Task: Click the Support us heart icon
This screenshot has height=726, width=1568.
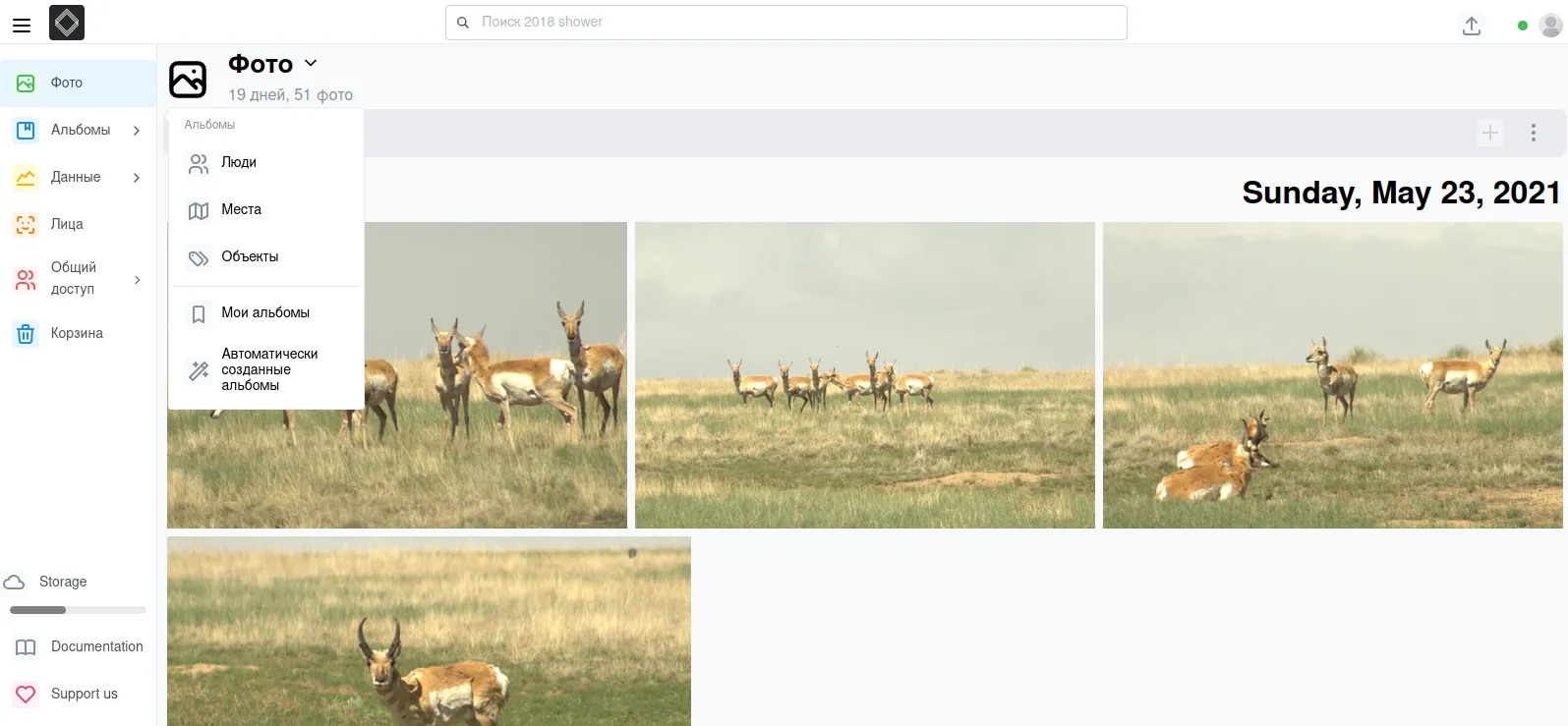Action: coord(26,694)
